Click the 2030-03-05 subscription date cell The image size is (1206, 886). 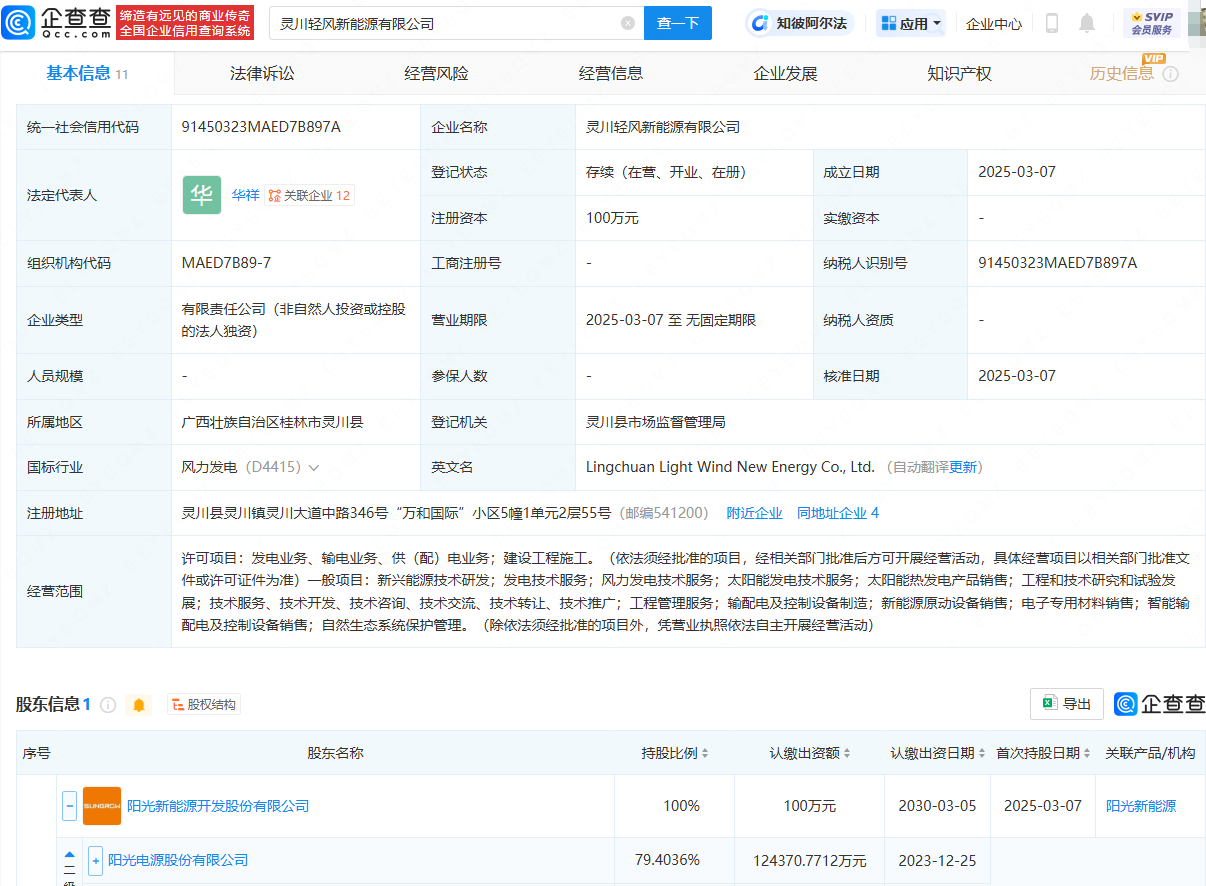coord(937,806)
